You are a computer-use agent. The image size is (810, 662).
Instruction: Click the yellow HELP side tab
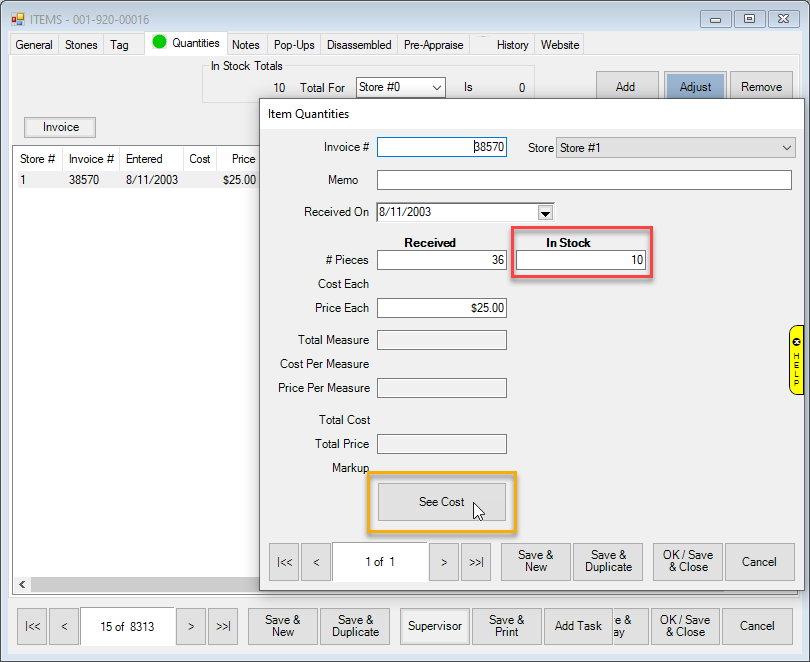[x=796, y=359]
